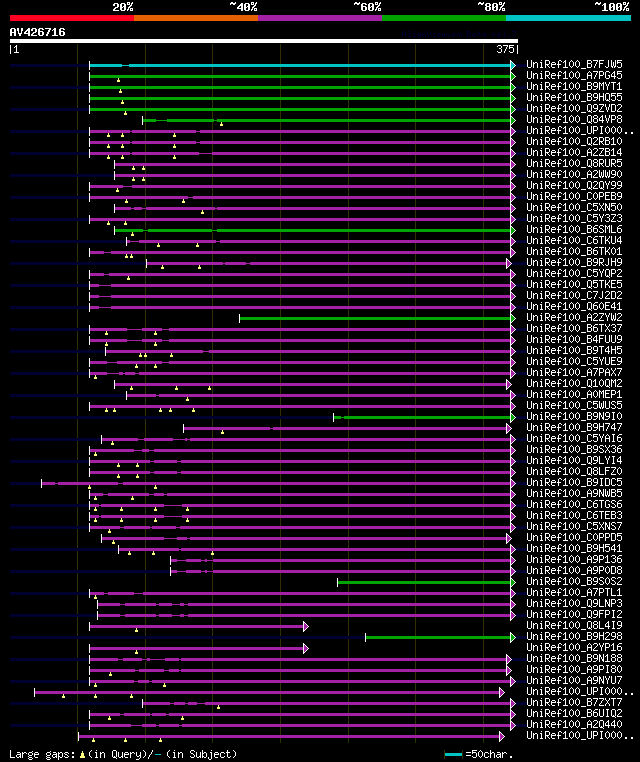Click the green ~80% identity color bar
Screen dimensions: 640x762
click(444, 18)
